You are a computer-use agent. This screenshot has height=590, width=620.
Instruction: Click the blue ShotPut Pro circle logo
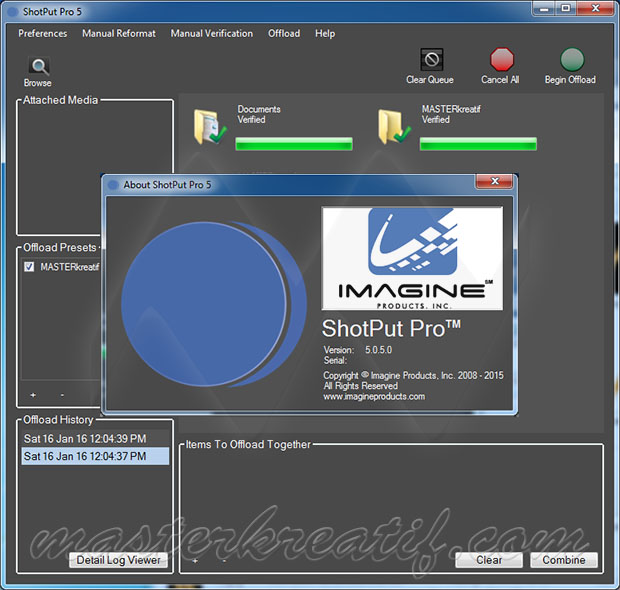[214, 304]
